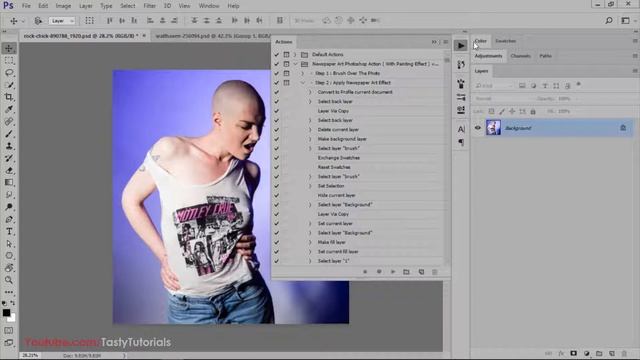Open the Window menu
Image resolution: width=640 pixels, height=360 pixels.
[x=209, y=6]
